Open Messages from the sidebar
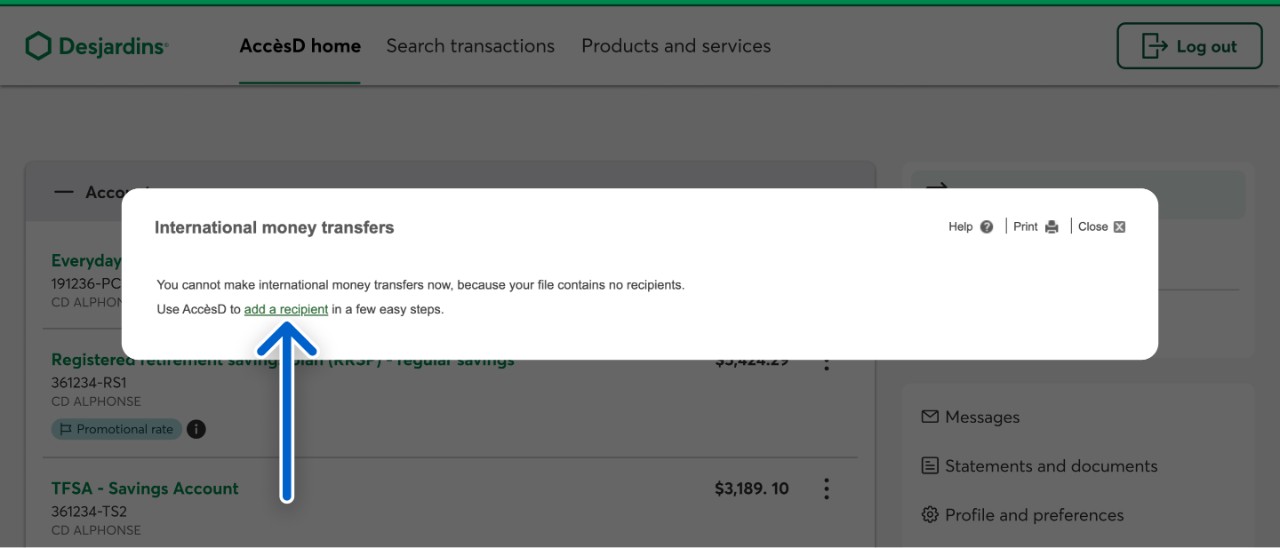The image size is (1280, 548). (x=981, y=417)
